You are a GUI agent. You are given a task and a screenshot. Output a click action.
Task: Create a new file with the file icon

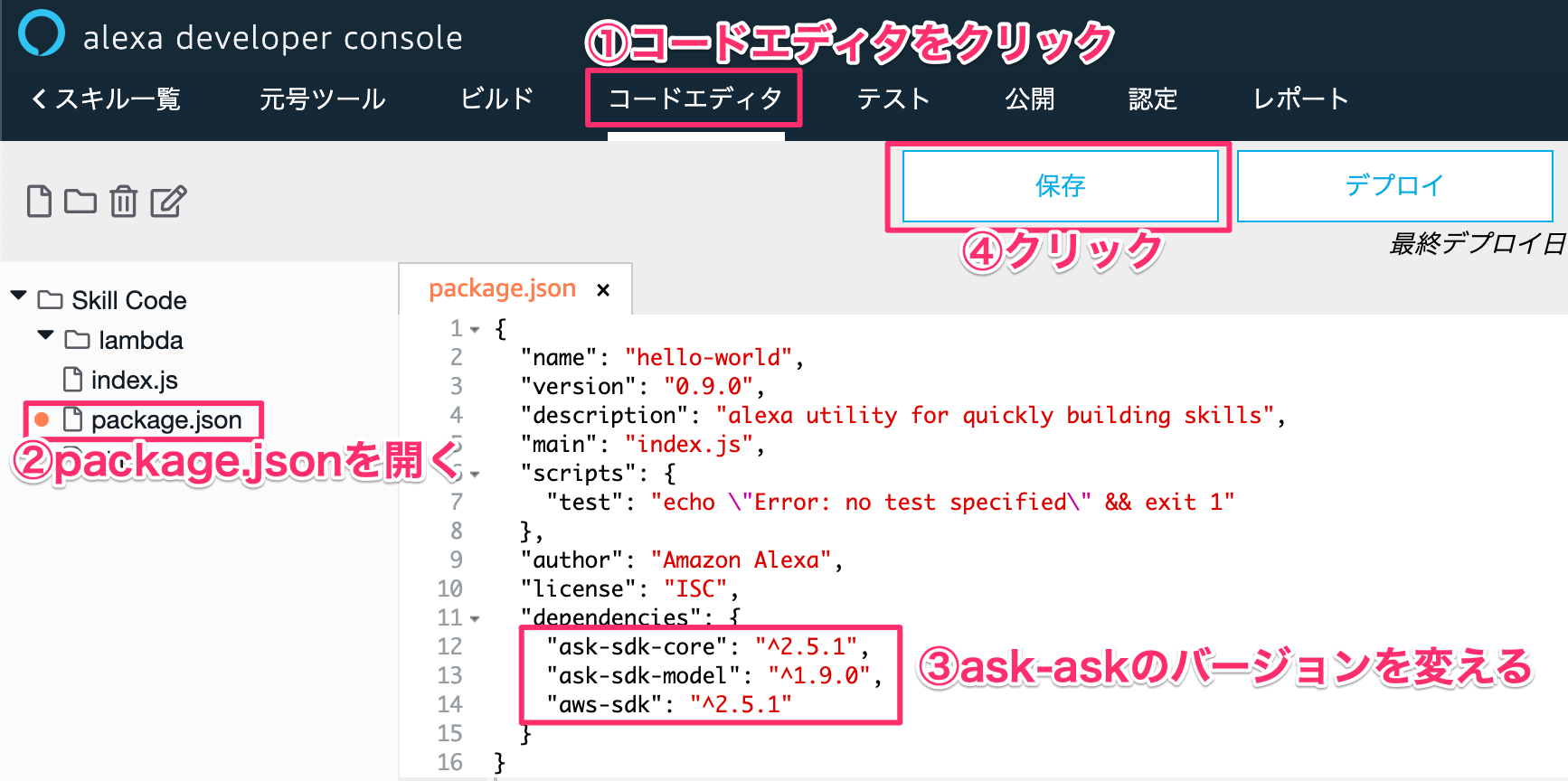point(39,201)
